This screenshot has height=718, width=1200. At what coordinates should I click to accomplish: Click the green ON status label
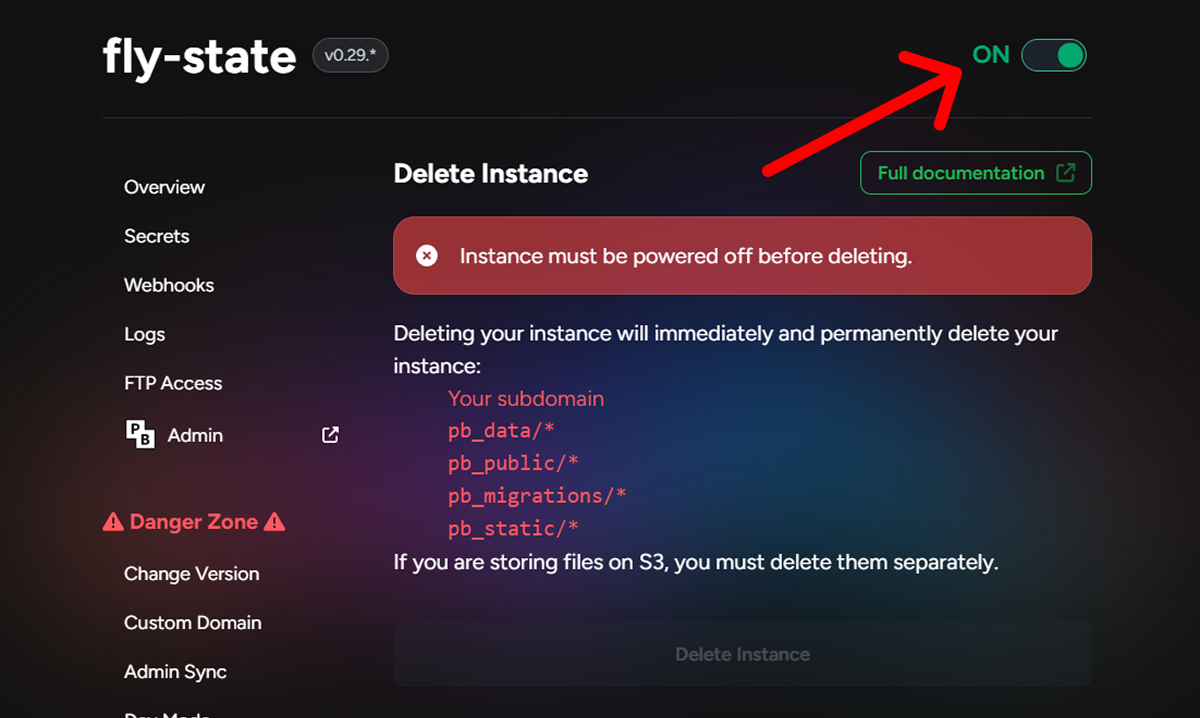point(991,55)
